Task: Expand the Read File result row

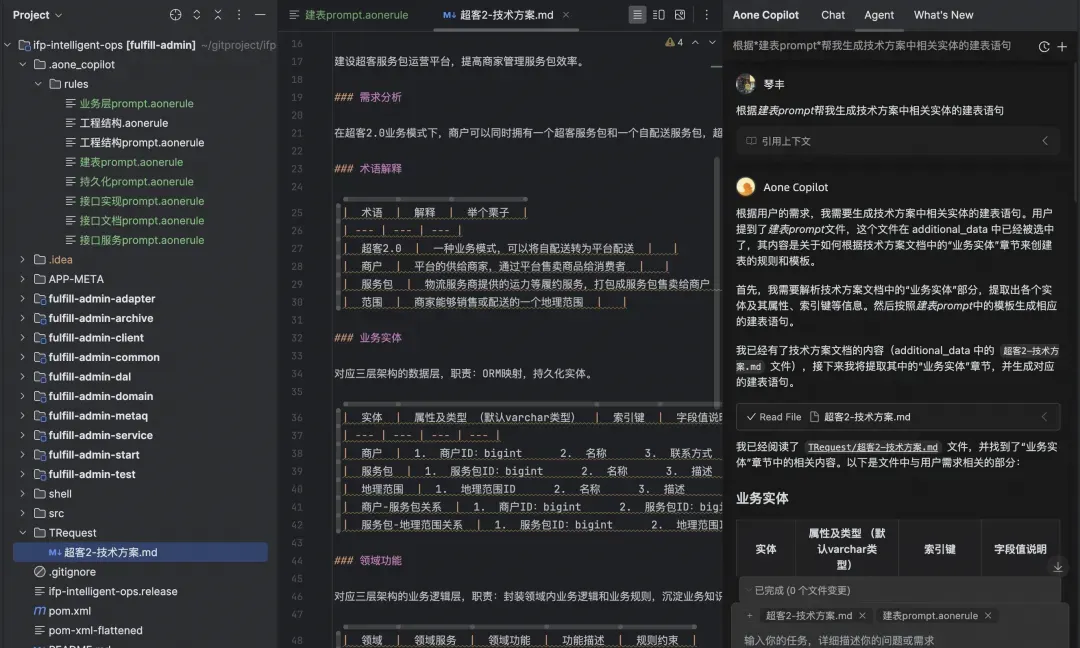Action: coord(1044,417)
